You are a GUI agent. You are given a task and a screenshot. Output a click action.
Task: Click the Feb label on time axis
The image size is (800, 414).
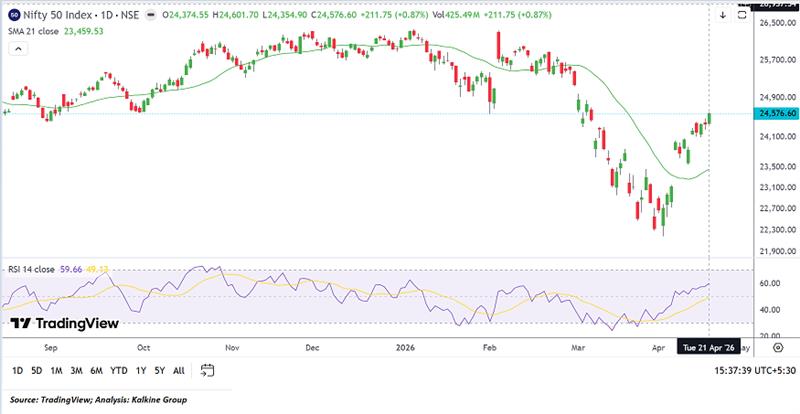[489, 348]
